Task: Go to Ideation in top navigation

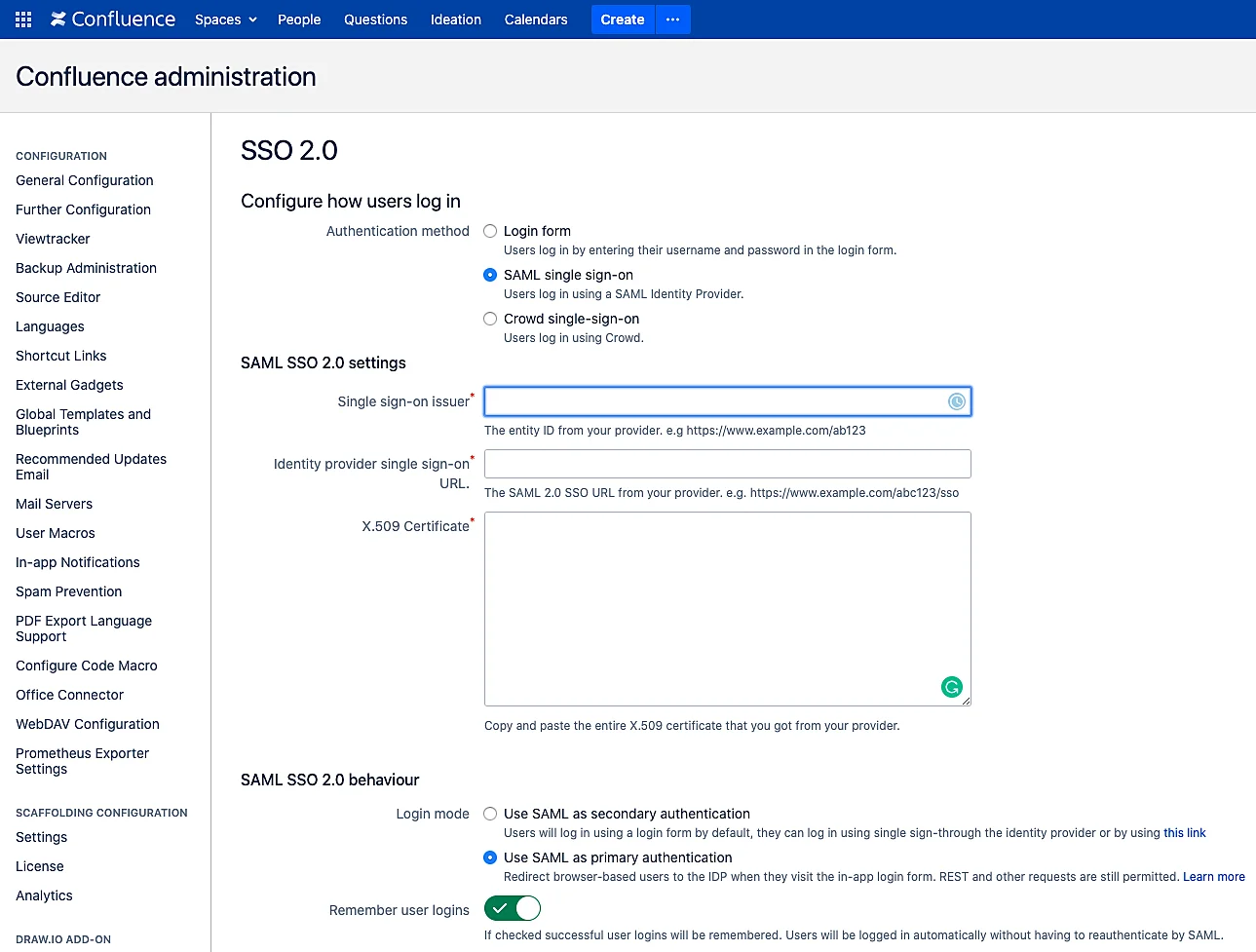Action: tap(456, 19)
